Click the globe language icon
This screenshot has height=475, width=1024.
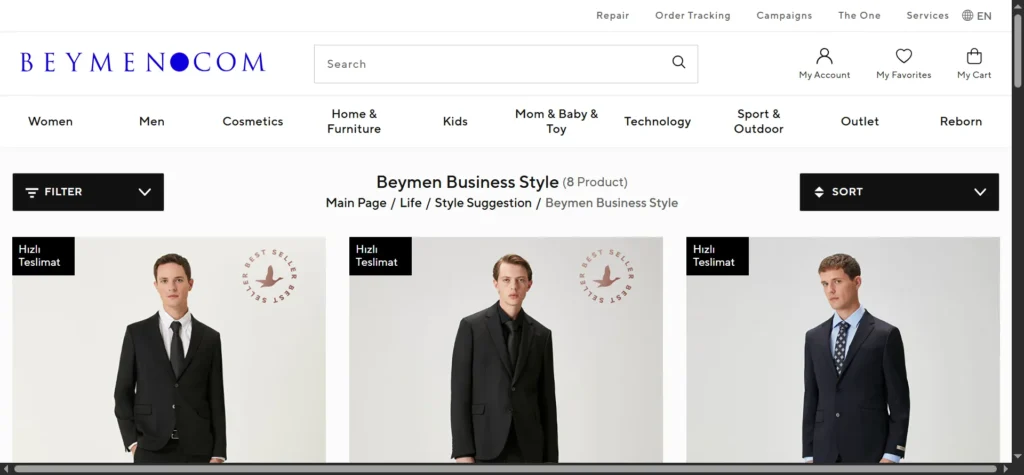tap(967, 16)
